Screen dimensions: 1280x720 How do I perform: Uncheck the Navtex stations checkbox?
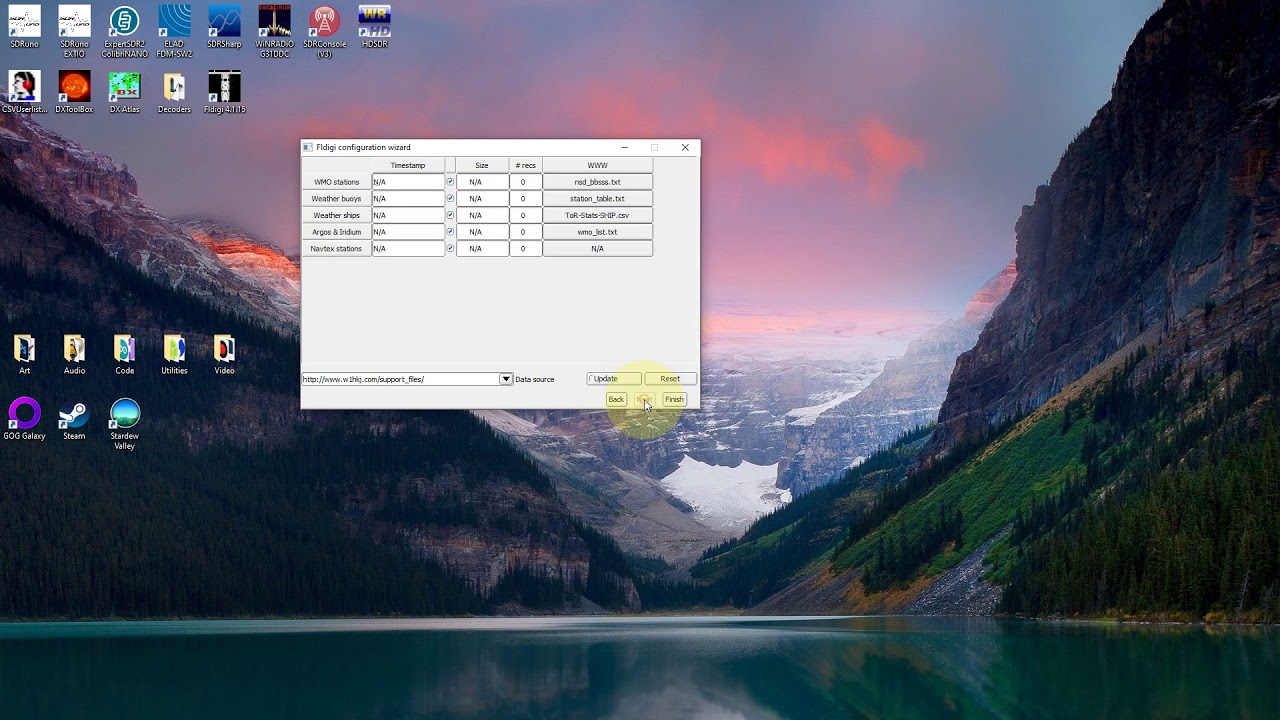point(450,248)
